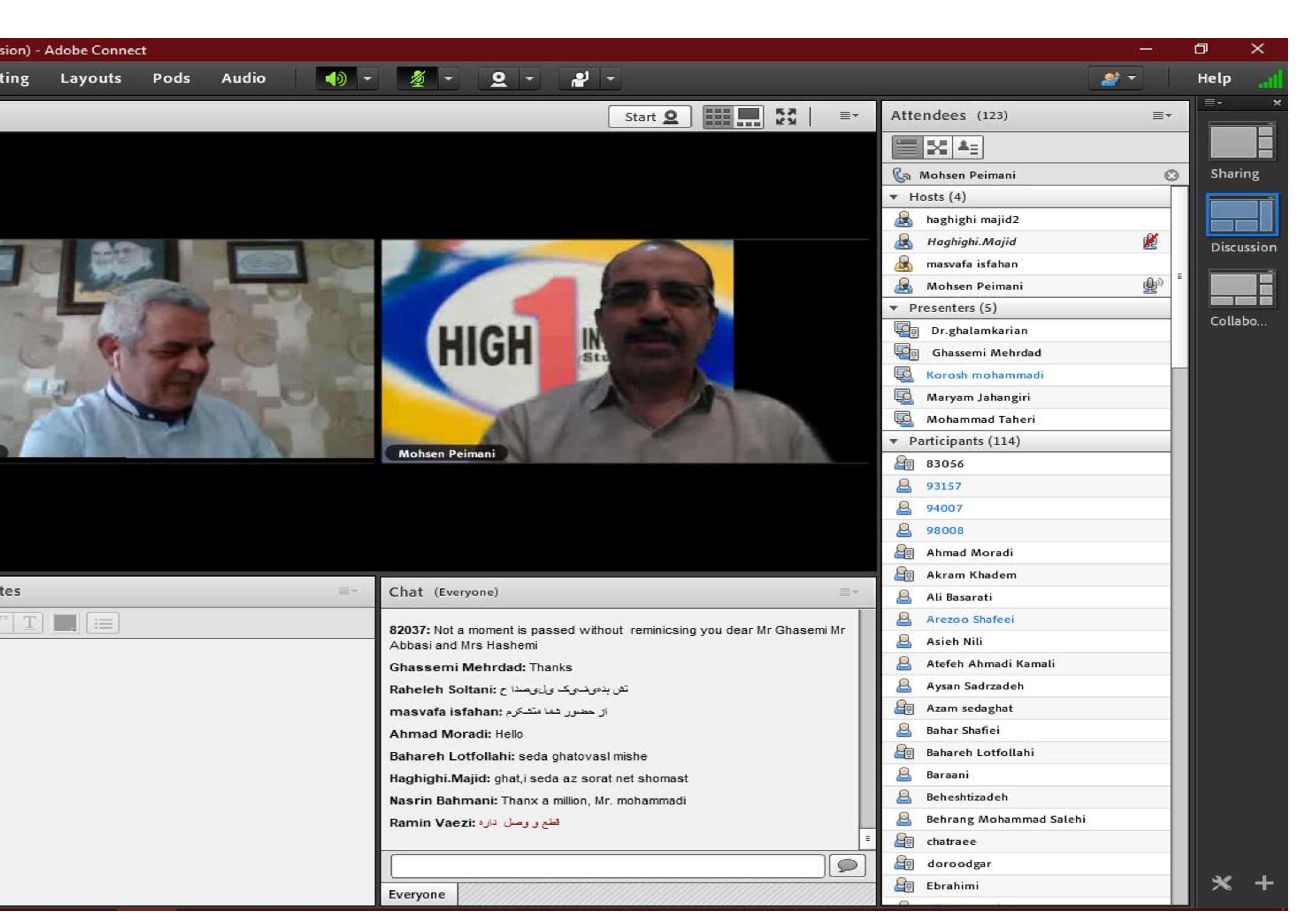Viewport: 1307px width, 924px height.
Task: Open the raise hand status dropdown arrow
Action: pos(611,79)
